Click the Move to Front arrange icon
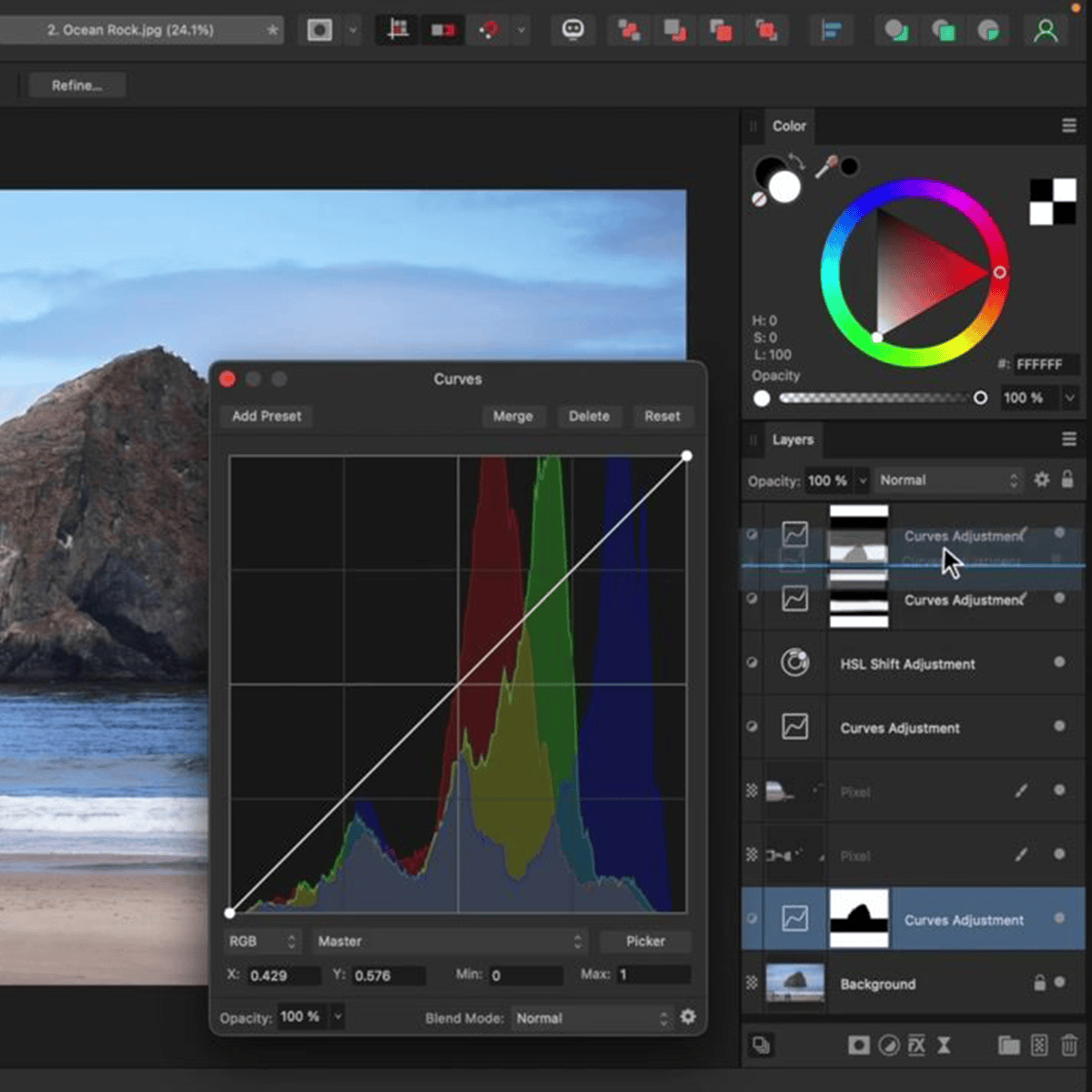The height and width of the screenshot is (1092, 1092). pyautogui.click(x=766, y=30)
